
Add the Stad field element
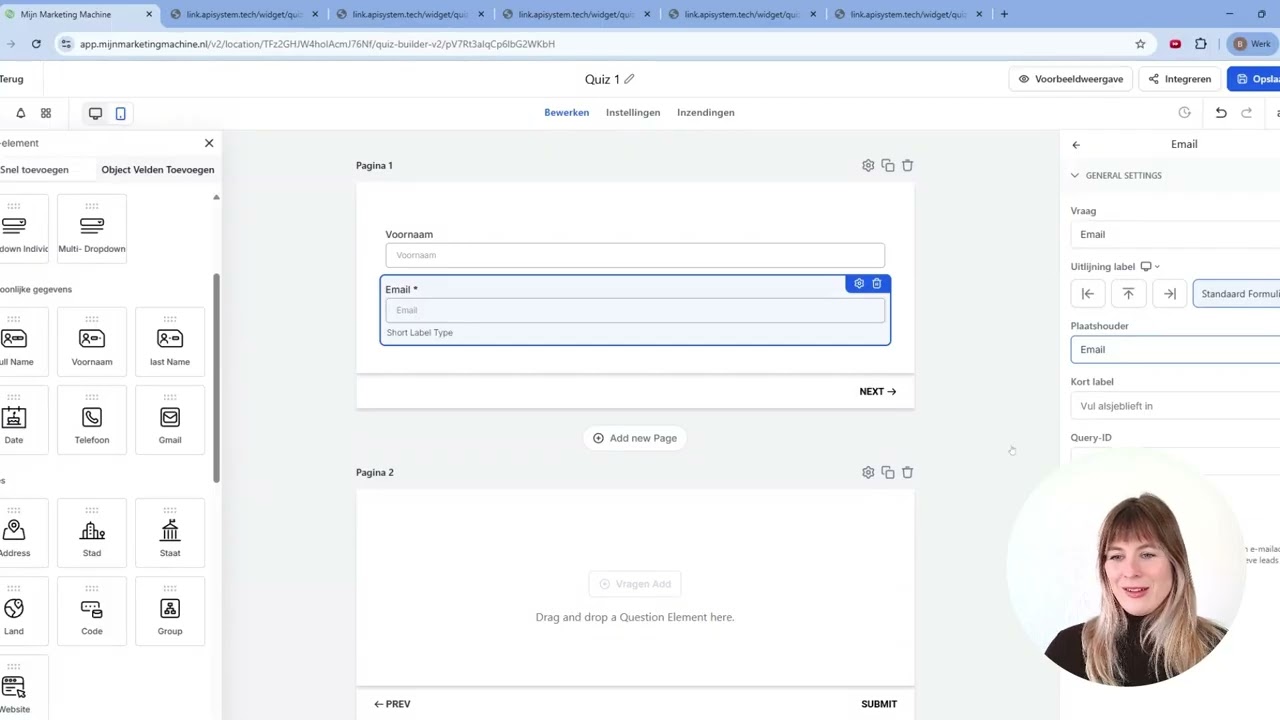point(92,533)
